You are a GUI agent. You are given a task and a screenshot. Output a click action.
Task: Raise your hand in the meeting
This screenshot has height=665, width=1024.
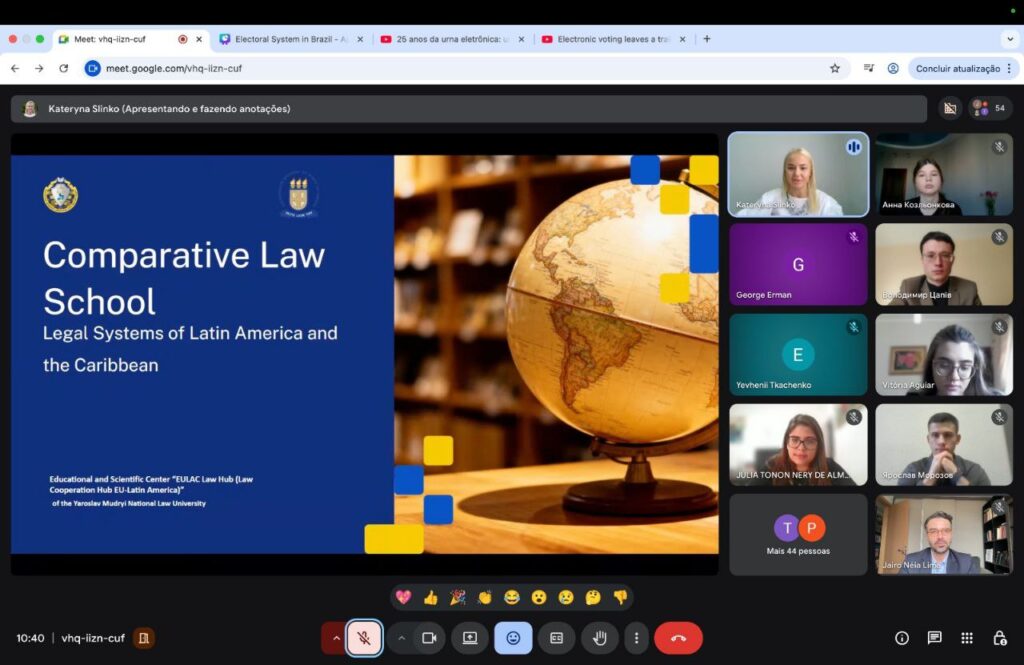600,638
